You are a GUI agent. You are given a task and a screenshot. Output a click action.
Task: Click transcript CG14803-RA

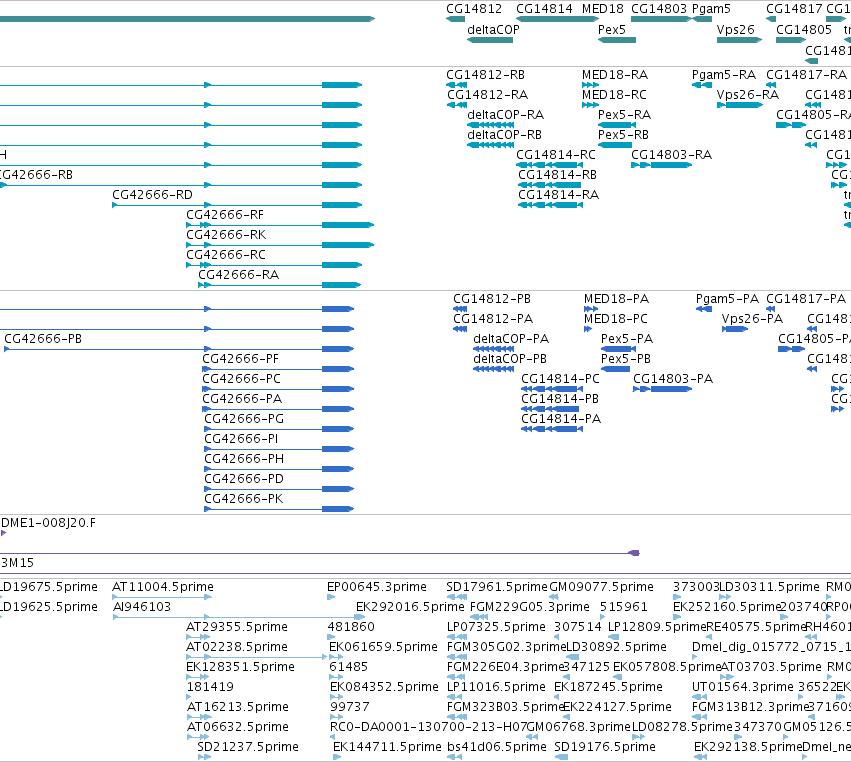(671, 155)
